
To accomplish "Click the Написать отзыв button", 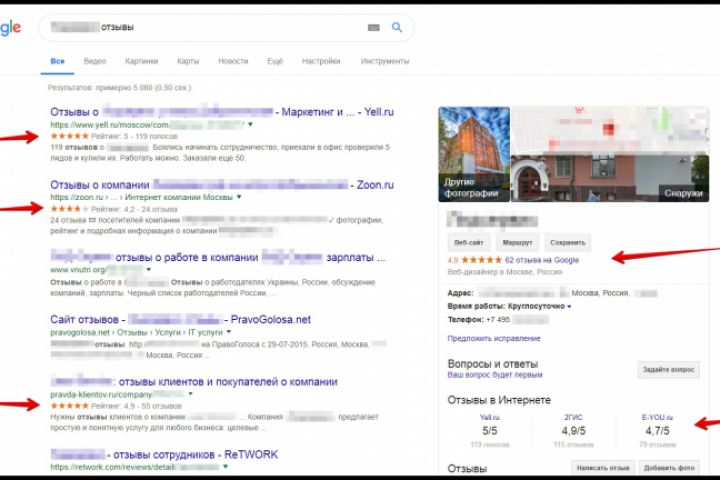I will pos(603,468).
